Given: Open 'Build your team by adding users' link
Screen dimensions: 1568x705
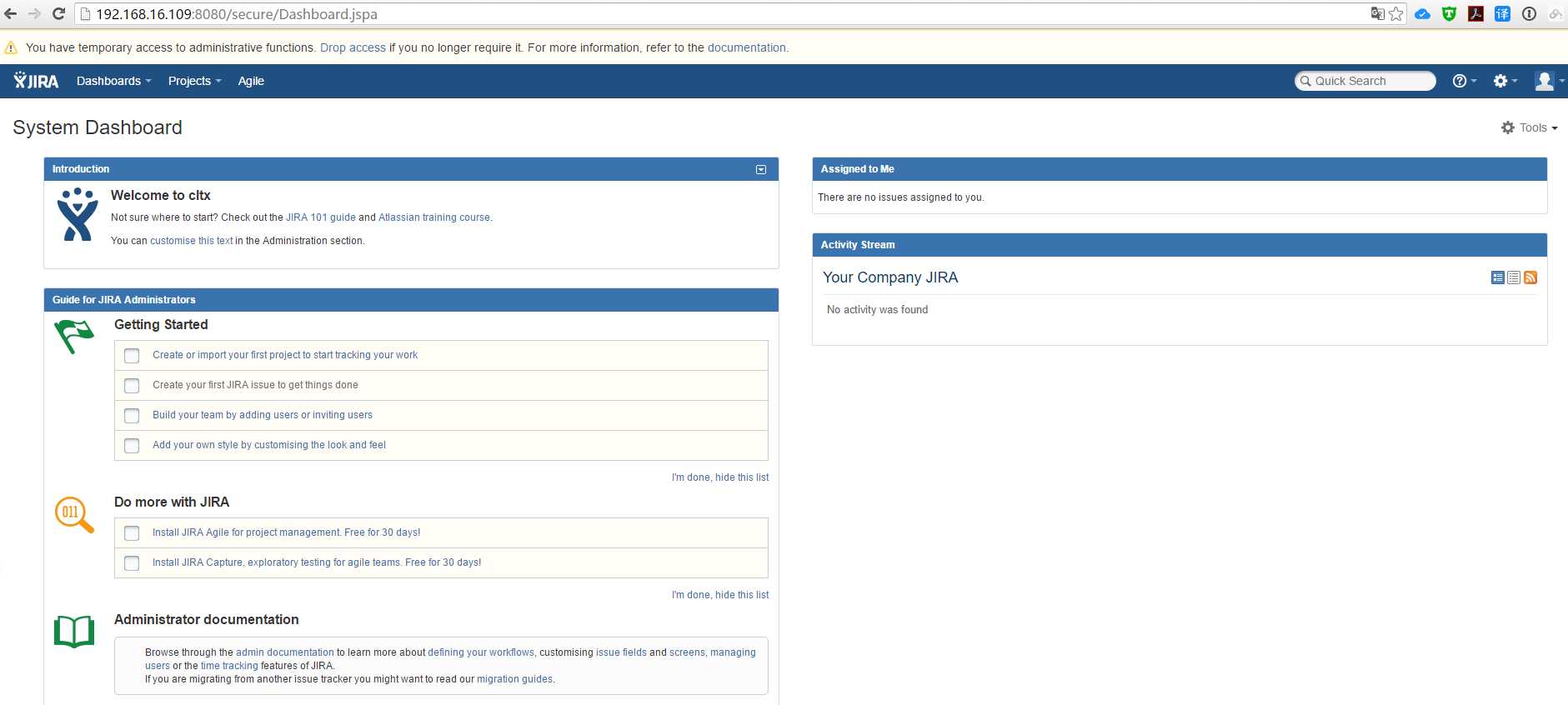Looking at the screenshot, I should (263, 415).
